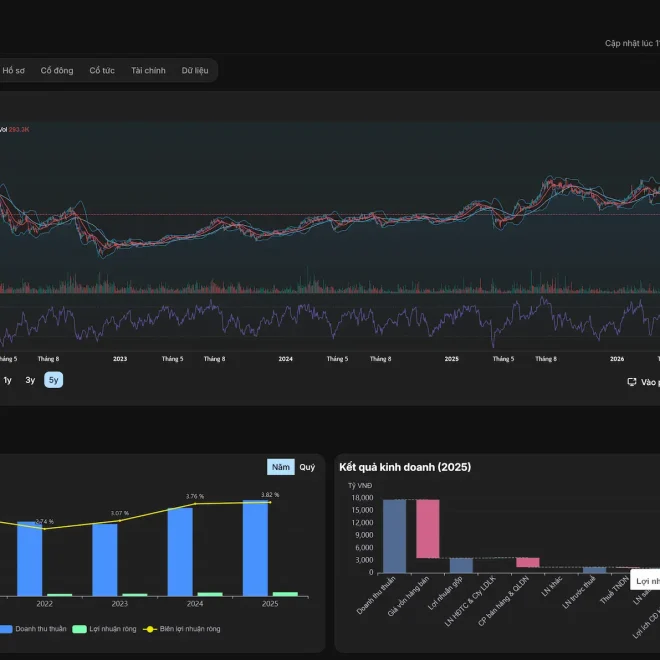The image size is (660, 660).
Task: Set chart range to 1y
Action: click(8, 381)
